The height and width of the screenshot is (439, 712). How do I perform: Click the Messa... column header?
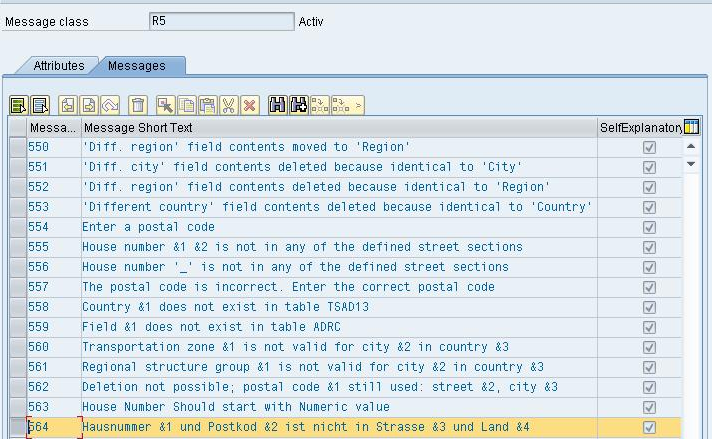pyautogui.click(x=54, y=128)
